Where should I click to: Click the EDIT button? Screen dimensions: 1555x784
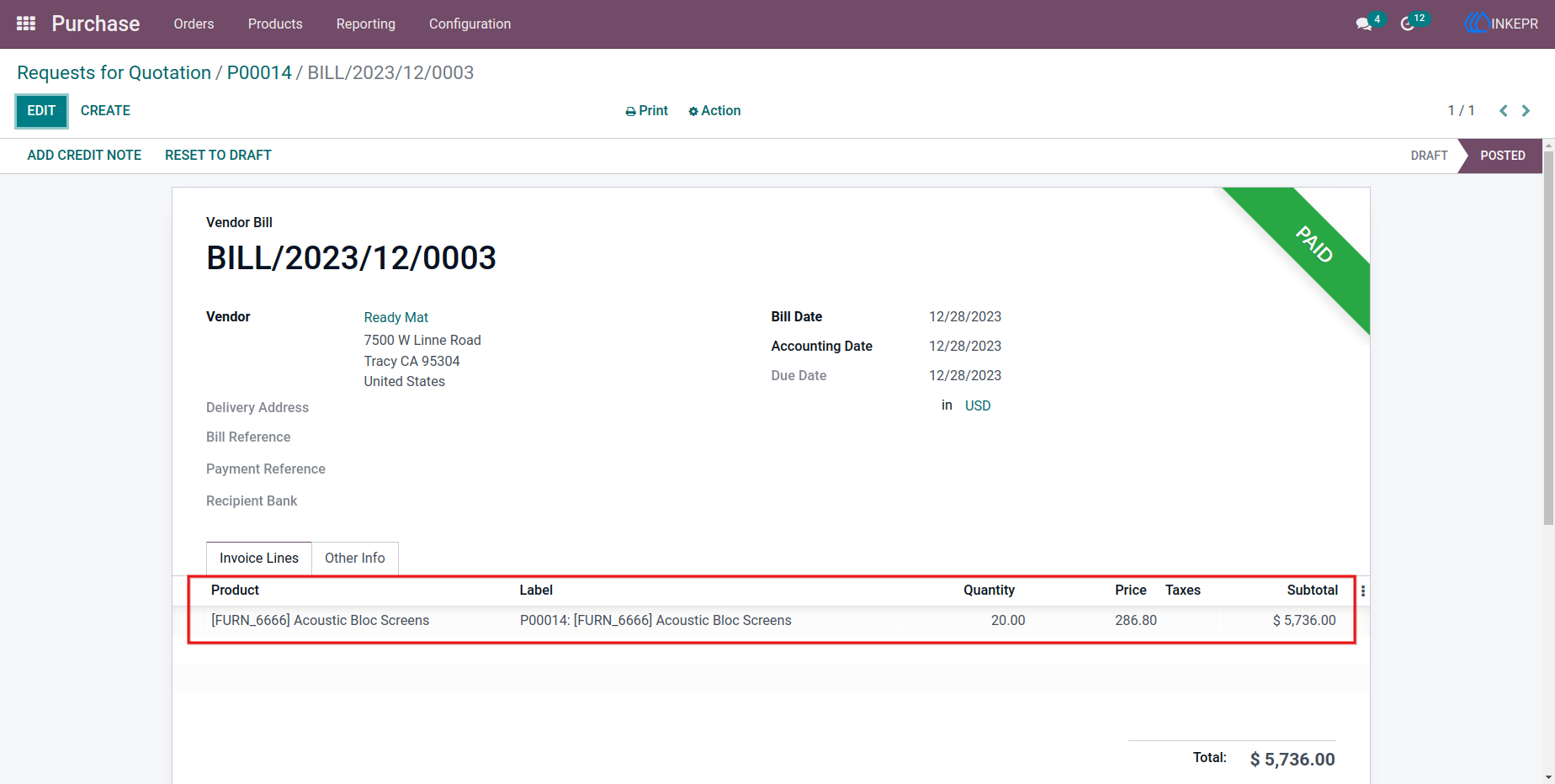pyautogui.click(x=41, y=111)
